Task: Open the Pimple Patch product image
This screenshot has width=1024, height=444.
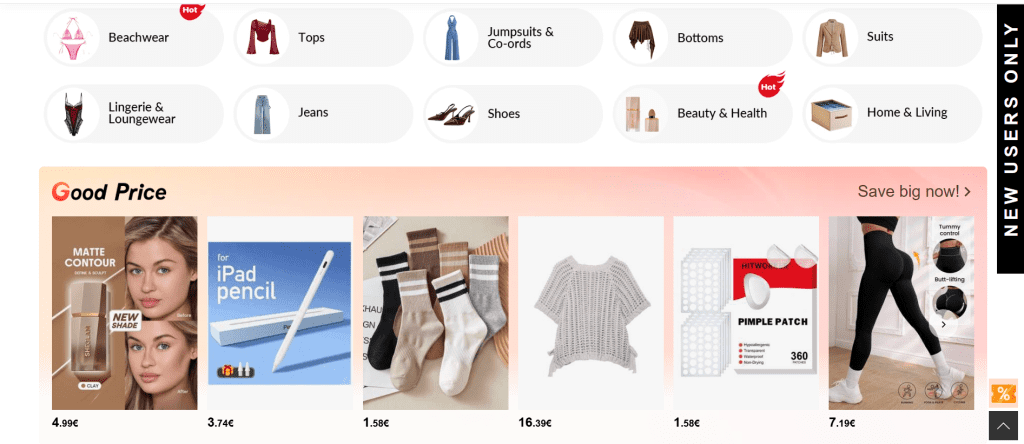Action: [746, 313]
